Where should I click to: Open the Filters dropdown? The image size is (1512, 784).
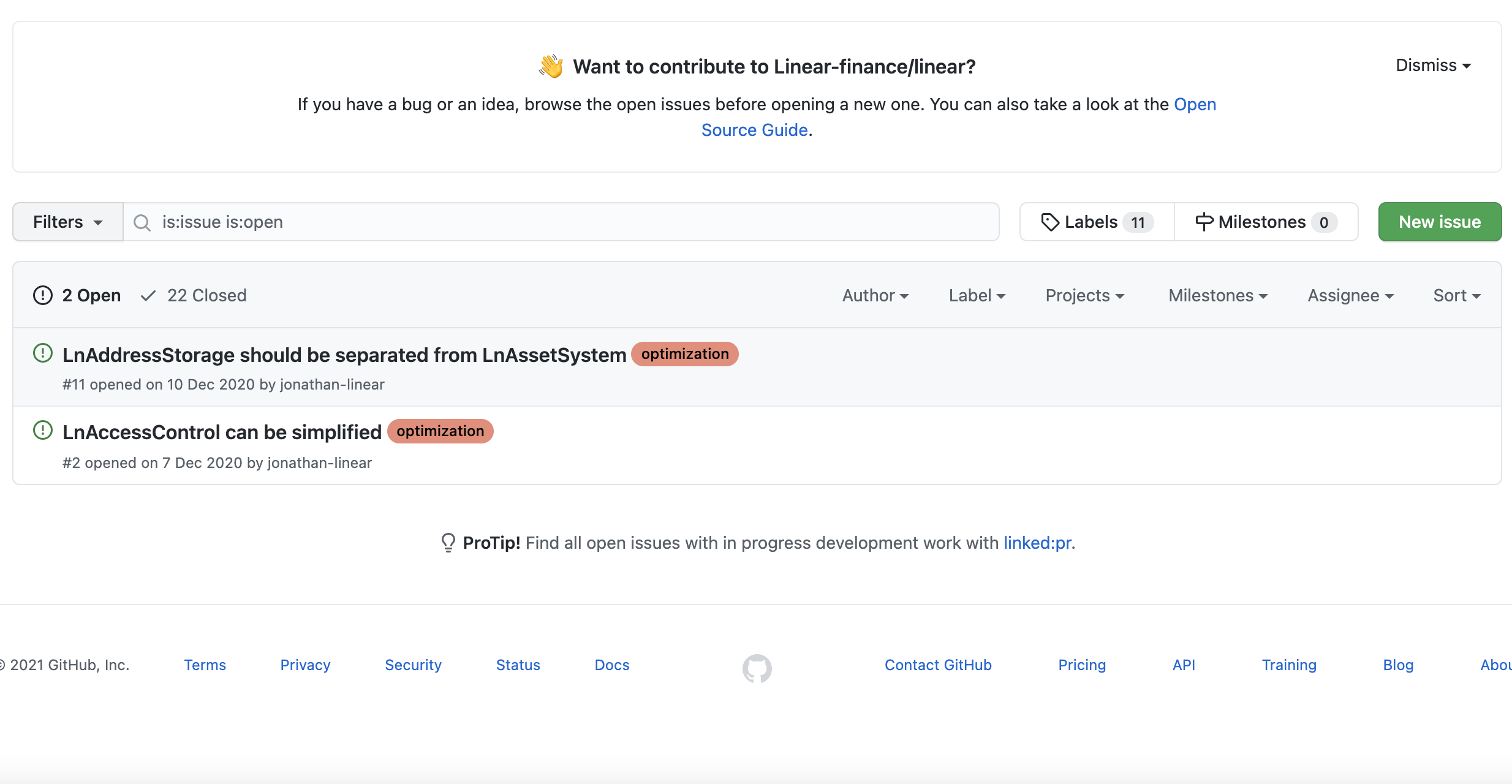point(67,222)
